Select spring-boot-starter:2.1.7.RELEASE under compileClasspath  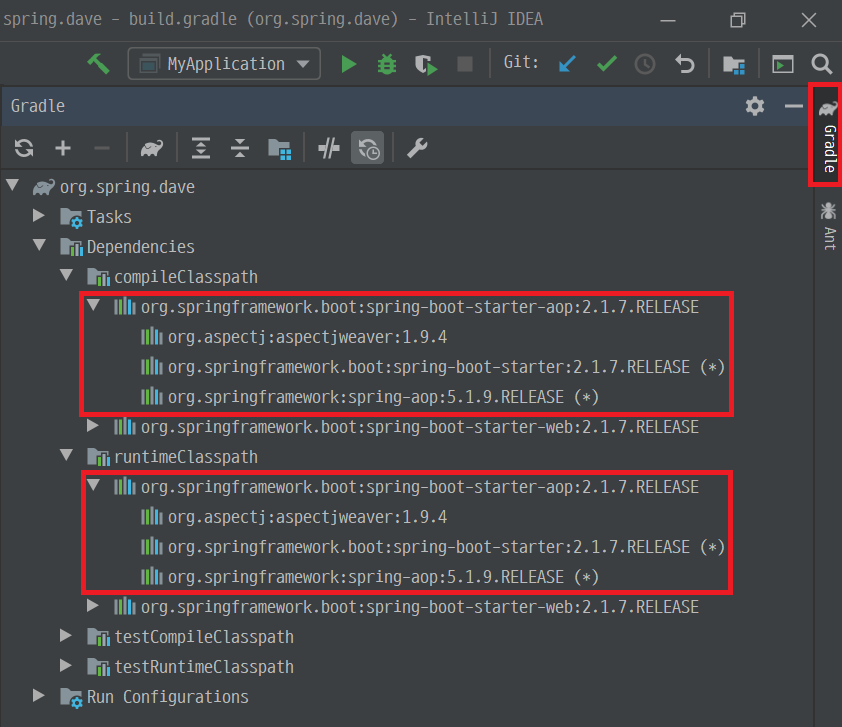tap(446, 367)
